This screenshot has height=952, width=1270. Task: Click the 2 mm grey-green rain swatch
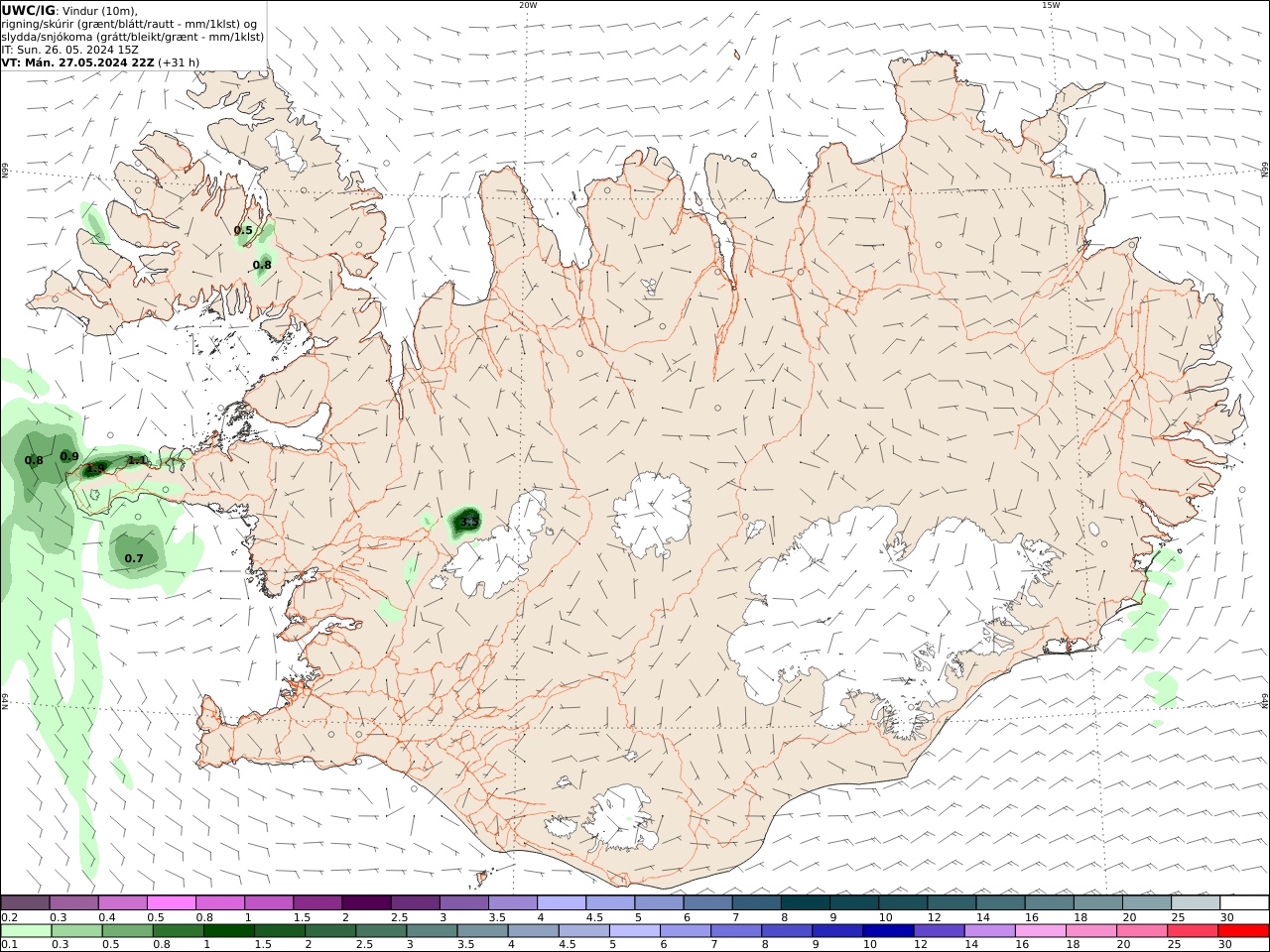click(329, 931)
